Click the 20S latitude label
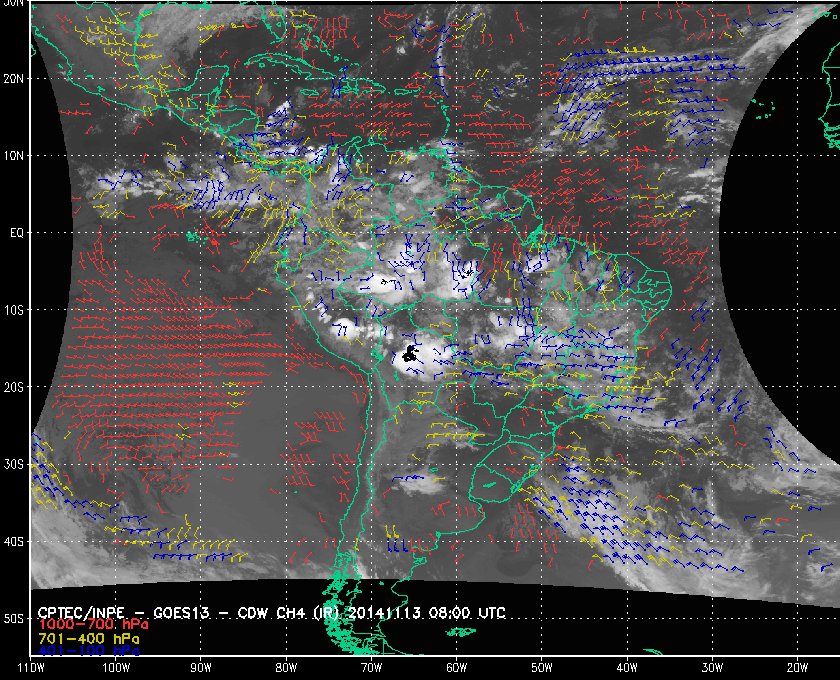The height and width of the screenshot is (680, 840). (x=13, y=387)
